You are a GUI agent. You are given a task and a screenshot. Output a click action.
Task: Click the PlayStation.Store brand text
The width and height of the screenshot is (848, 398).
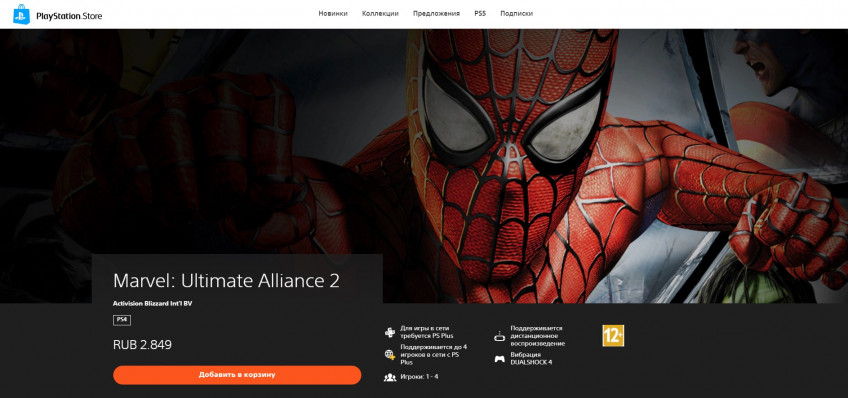[x=69, y=16]
